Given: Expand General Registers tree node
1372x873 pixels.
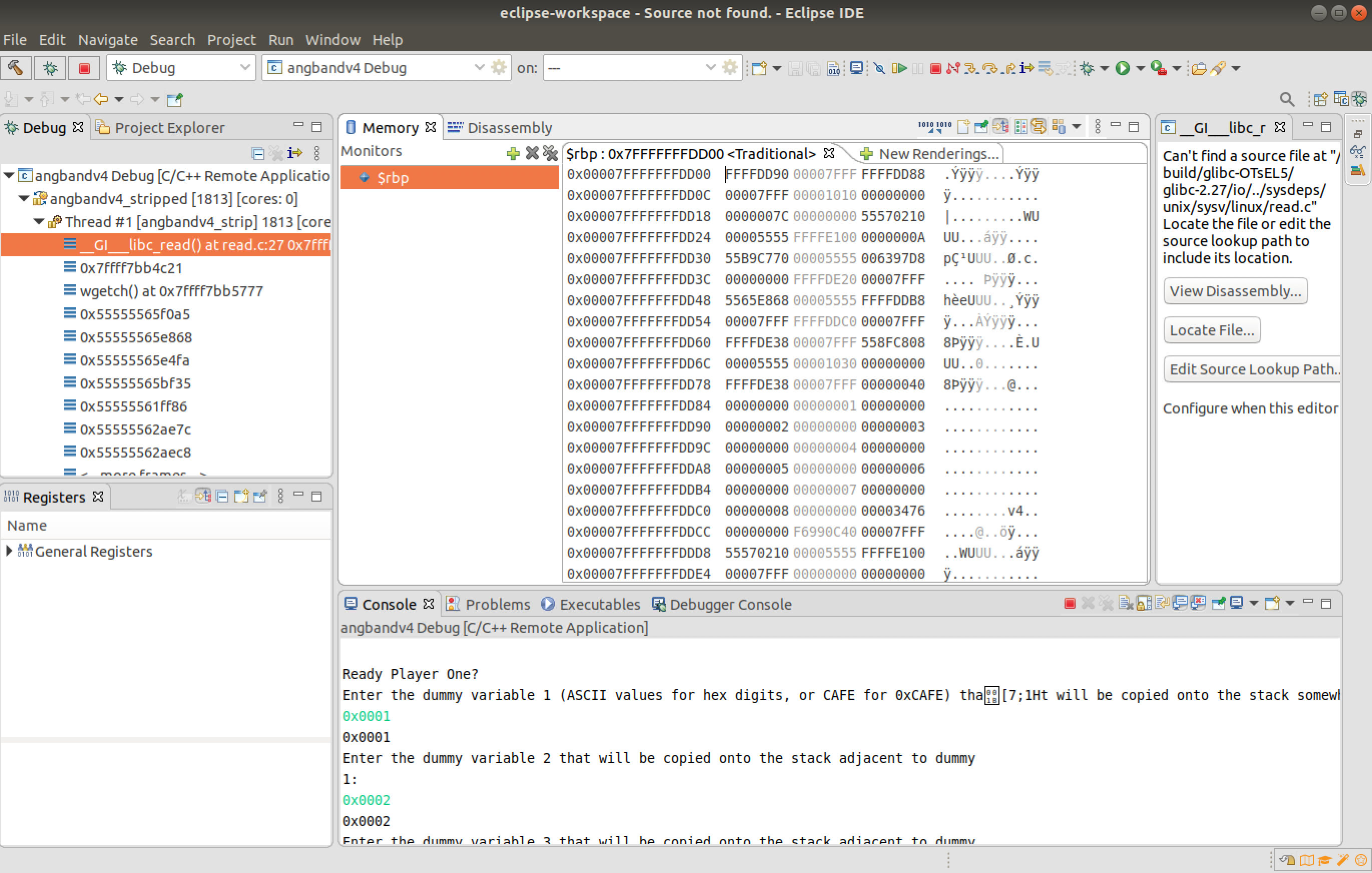Looking at the screenshot, I should point(9,551).
